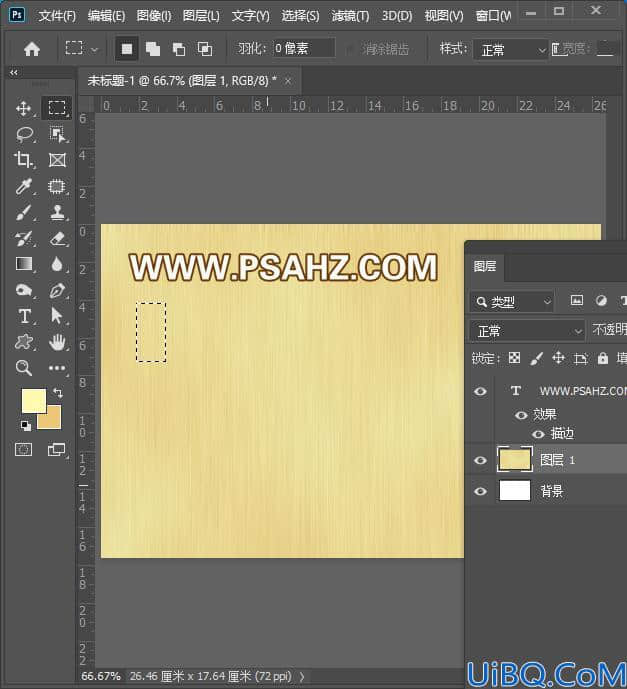Choose Add to selection mode
The width and height of the screenshot is (627, 689).
coord(153,49)
